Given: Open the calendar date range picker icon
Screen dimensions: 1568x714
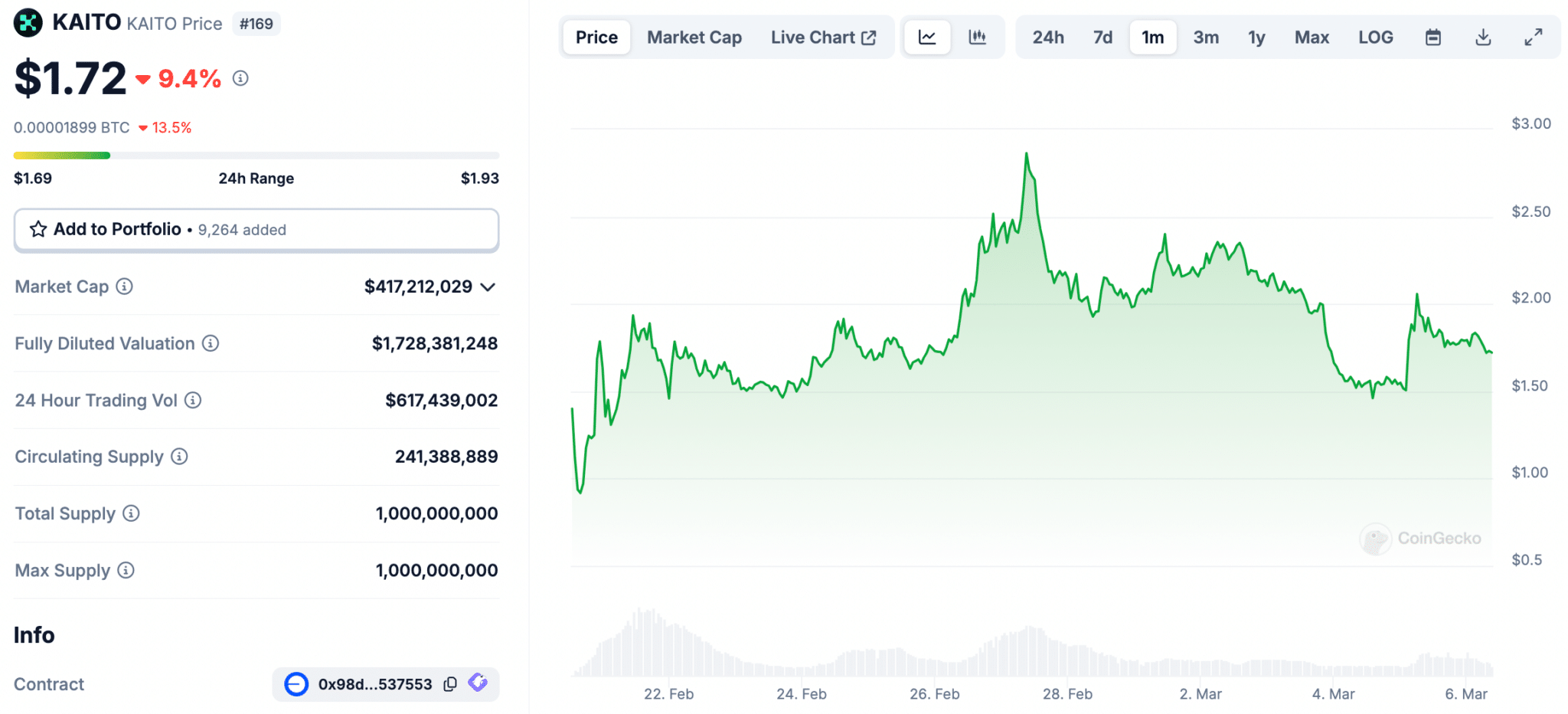Looking at the screenshot, I should (1433, 37).
